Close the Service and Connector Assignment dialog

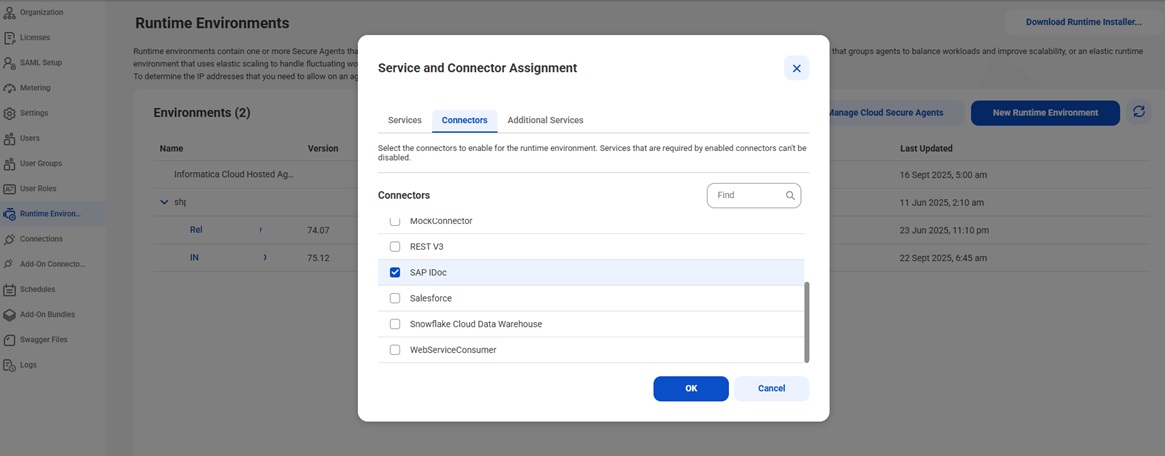point(796,68)
